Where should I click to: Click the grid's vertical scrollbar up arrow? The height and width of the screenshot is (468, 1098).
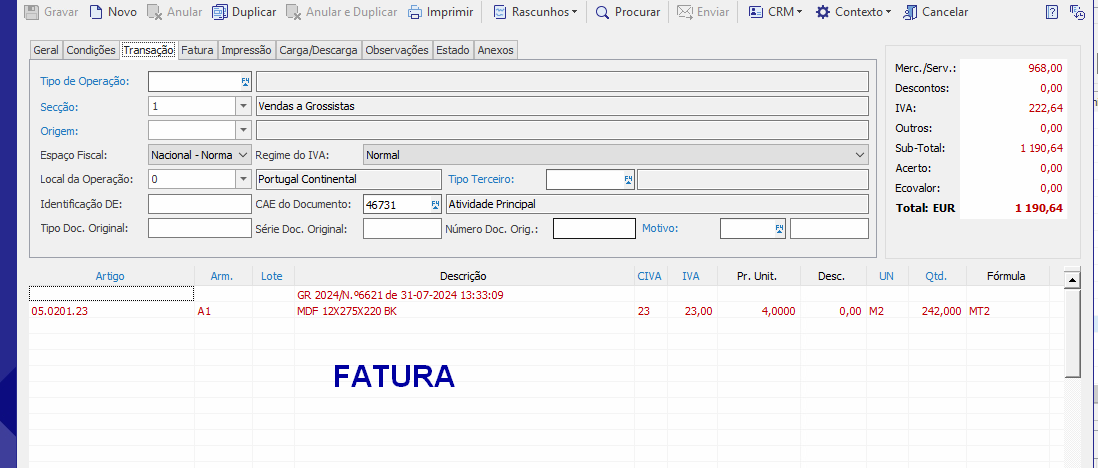(x=1072, y=280)
